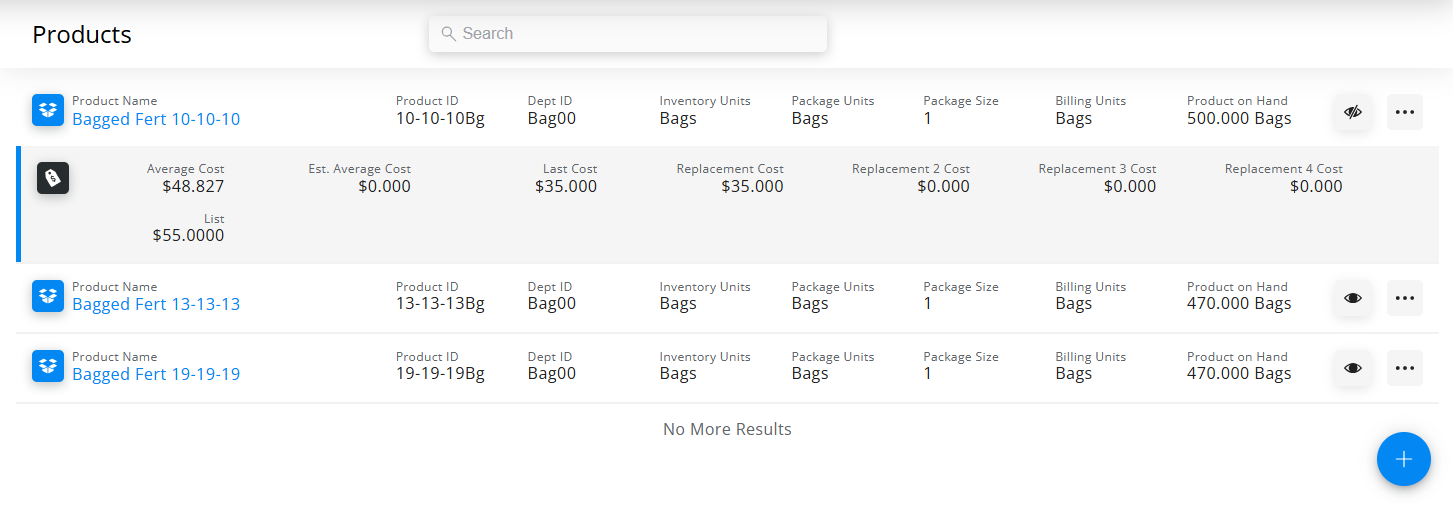
Task: Click the $55.0000 List price value
Action: (x=188, y=236)
